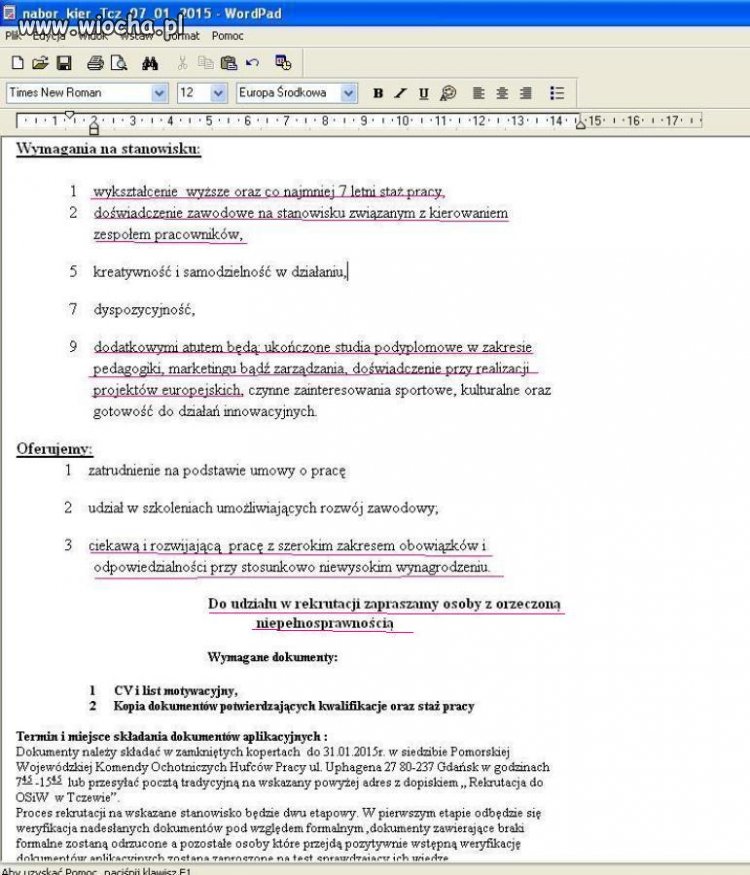Center the text alignment
Screen dimensions: 750x875
coord(502,93)
